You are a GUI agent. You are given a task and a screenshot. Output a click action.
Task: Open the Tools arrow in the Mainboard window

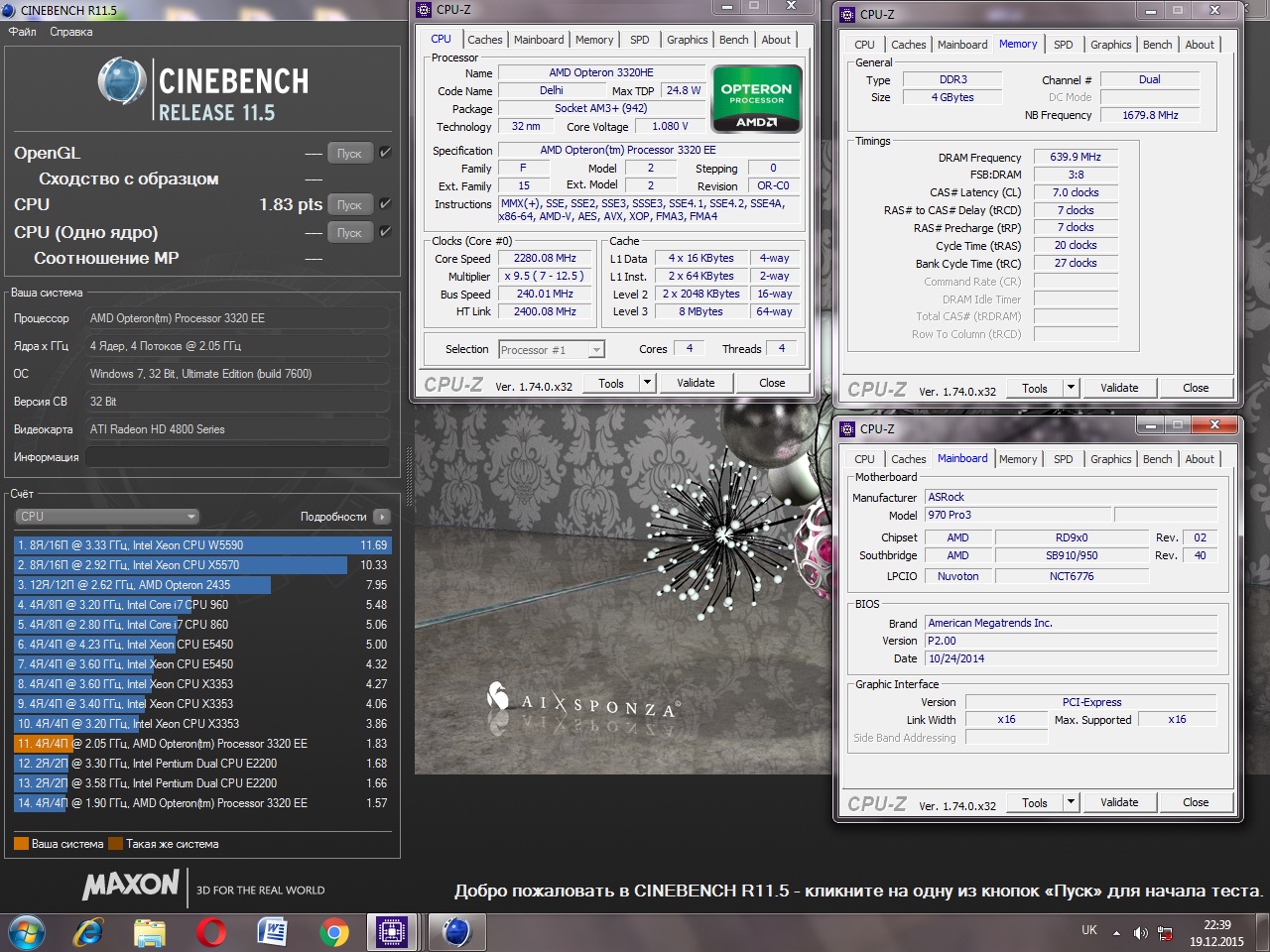tap(1071, 802)
